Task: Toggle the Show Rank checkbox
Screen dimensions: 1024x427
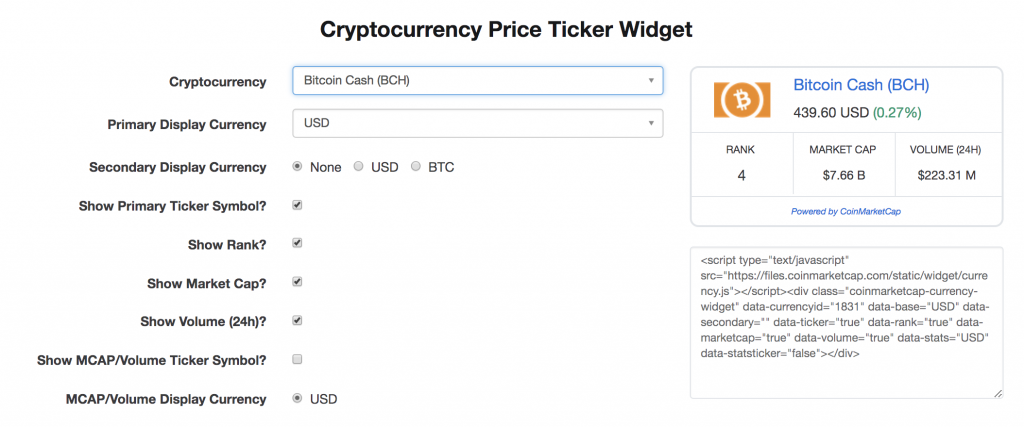Action: 297,243
